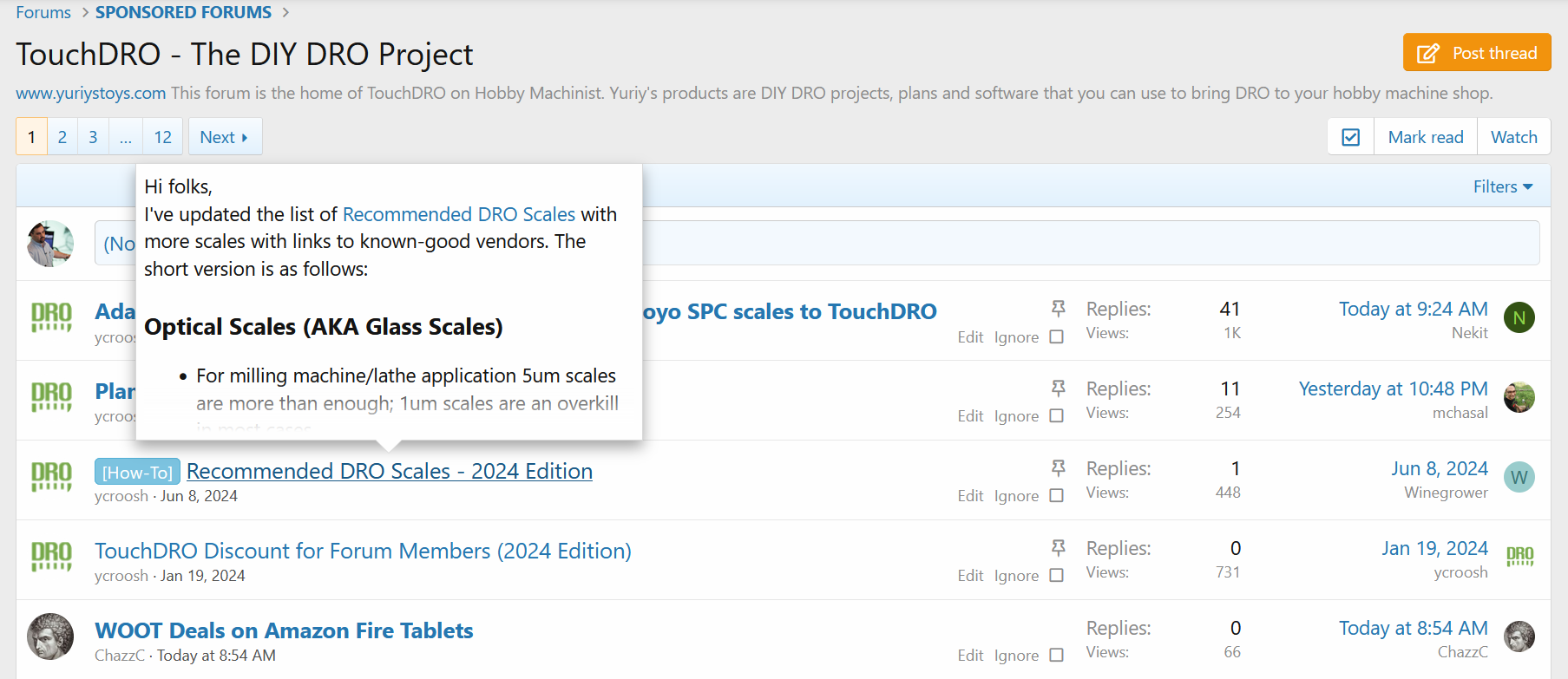Image resolution: width=1568 pixels, height=679 pixels.
Task: Ignore the thread with 41 replies
Action: [x=1016, y=337]
